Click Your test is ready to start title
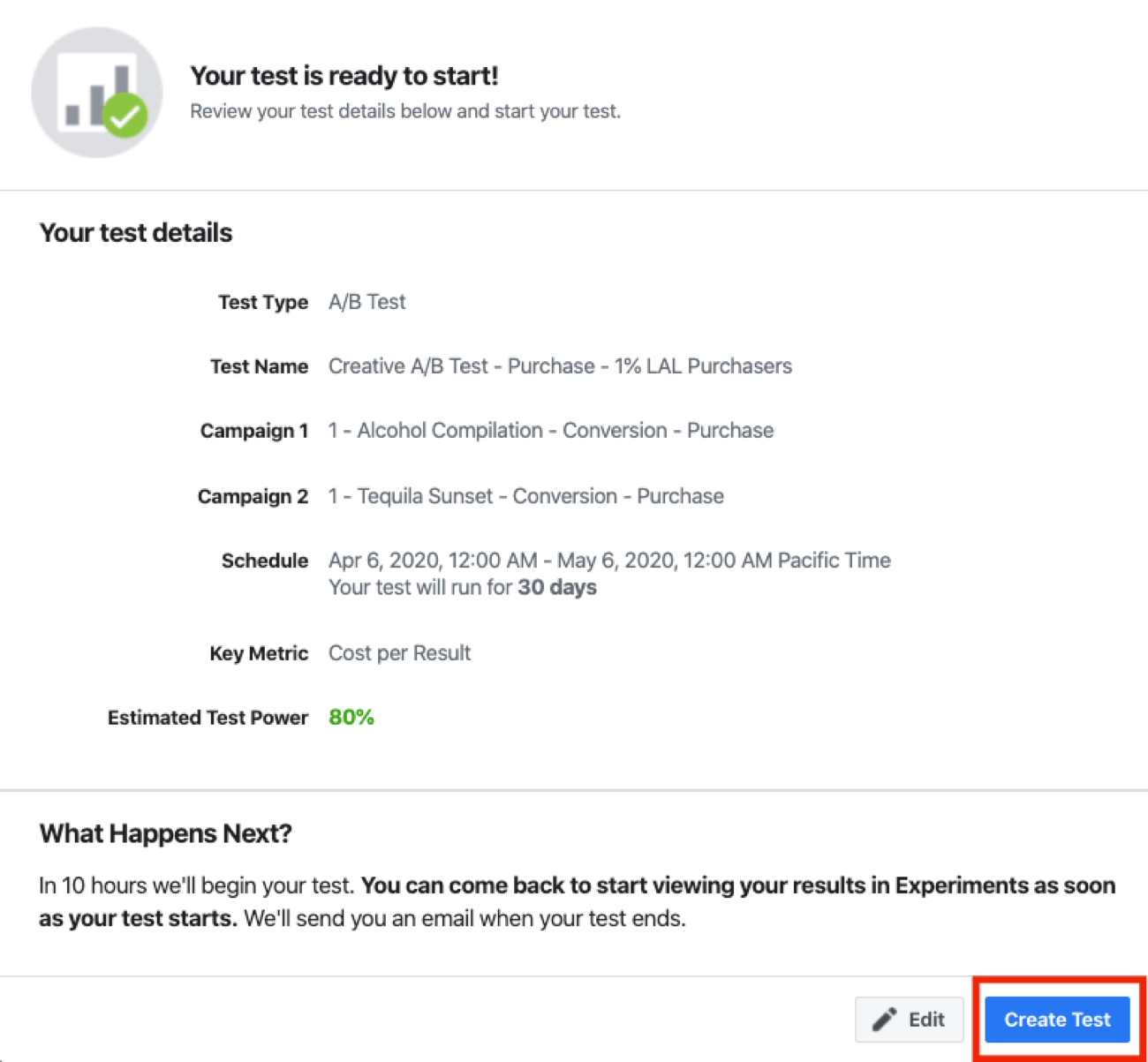1148x1062 pixels. coord(344,76)
